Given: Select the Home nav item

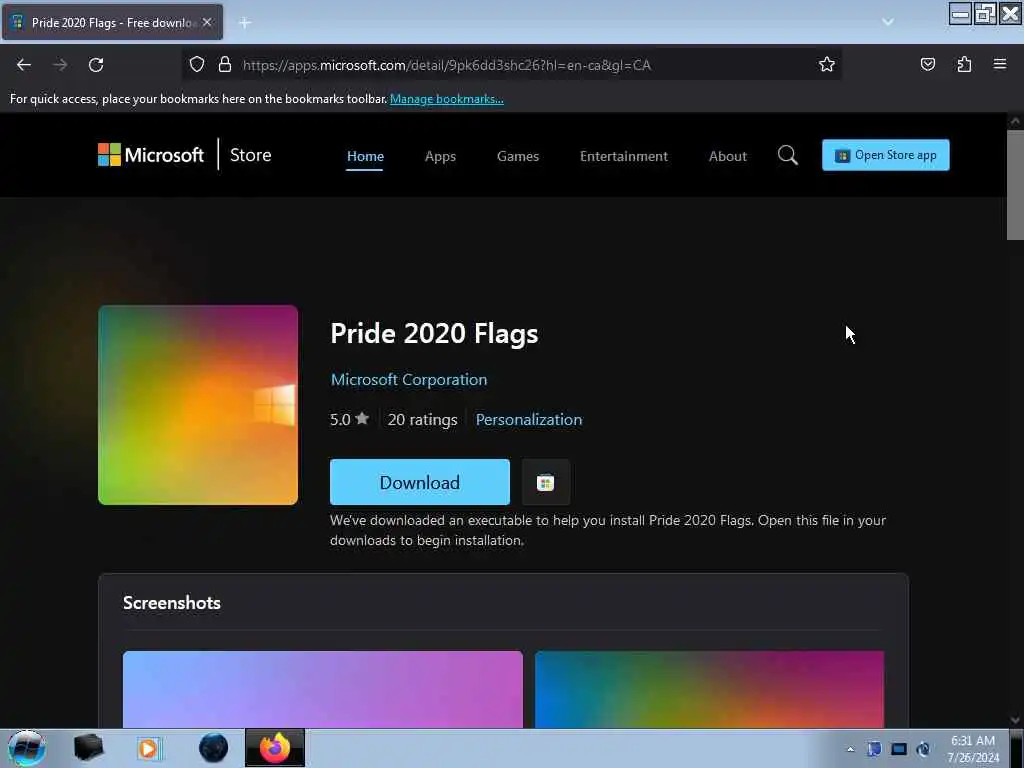Looking at the screenshot, I should point(365,156).
